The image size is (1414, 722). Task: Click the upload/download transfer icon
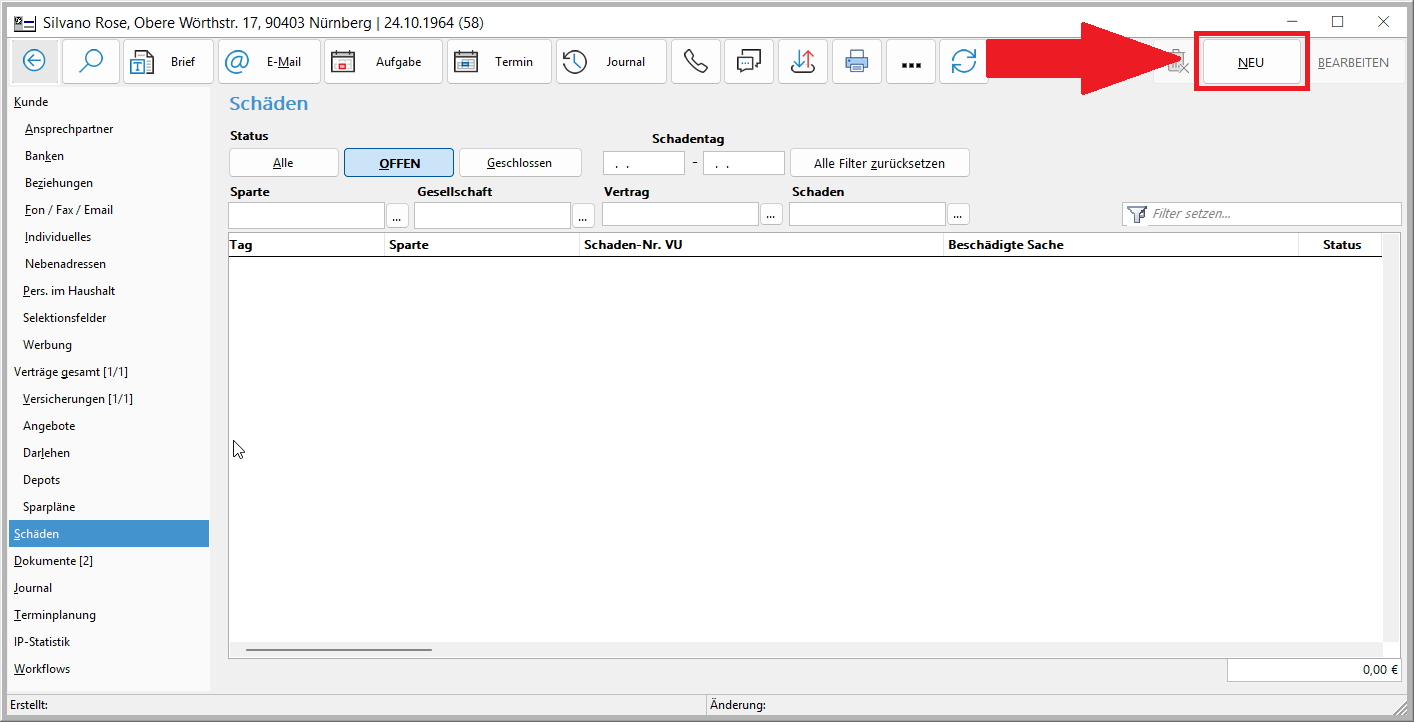click(x=802, y=62)
